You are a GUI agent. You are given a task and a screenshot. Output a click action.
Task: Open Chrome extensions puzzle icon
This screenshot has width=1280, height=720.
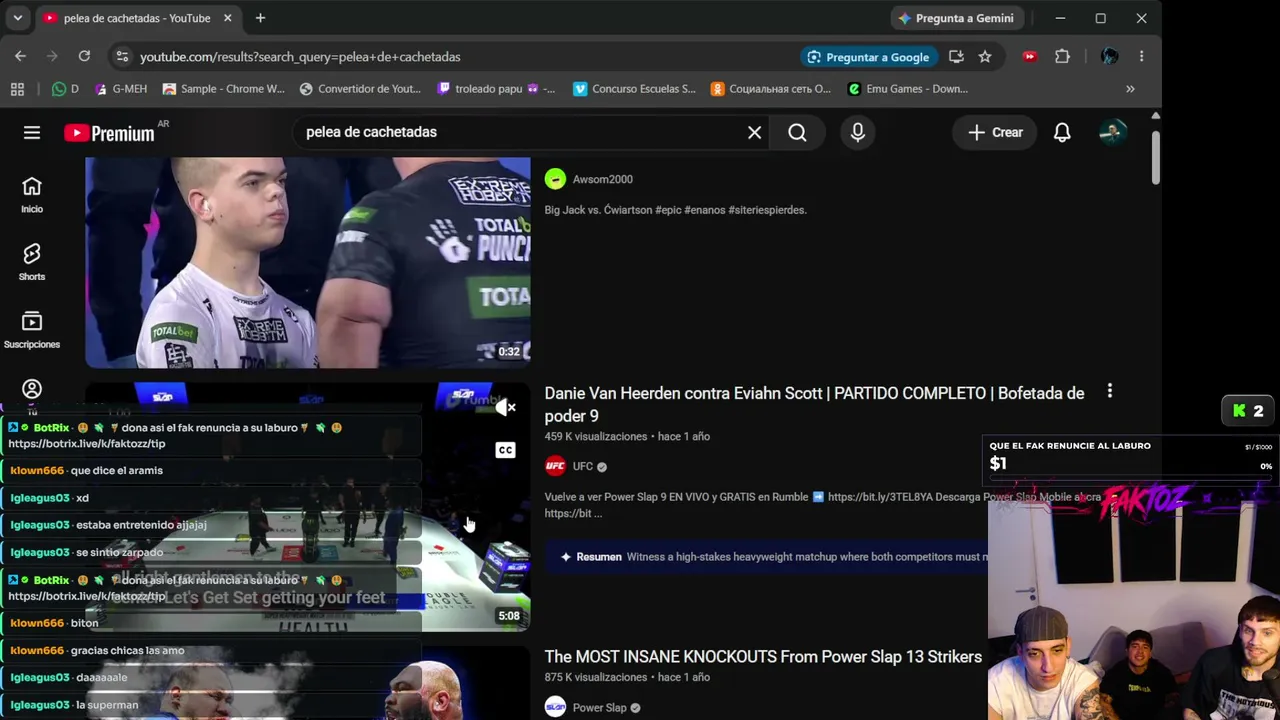pos(1063,57)
